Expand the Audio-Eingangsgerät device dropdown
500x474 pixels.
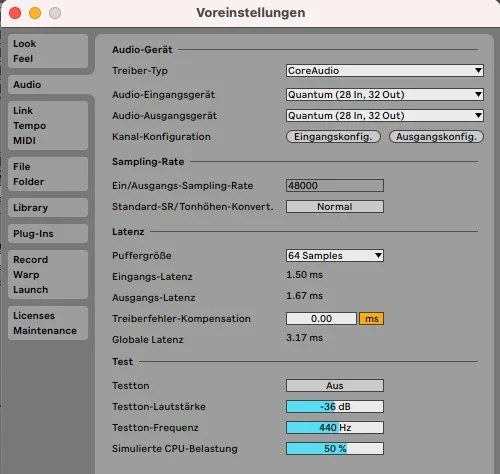[385, 94]
